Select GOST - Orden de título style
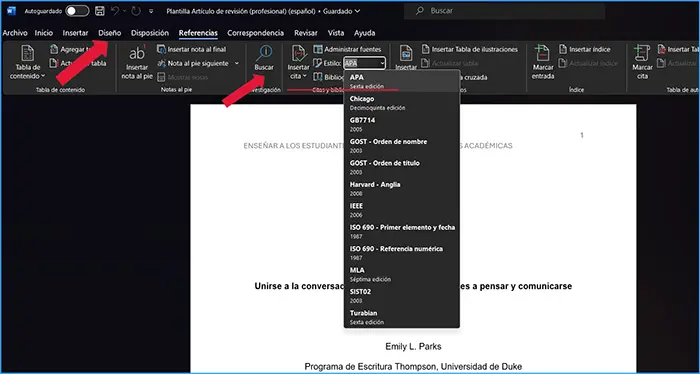Viewport: 700px width, 374px height. (401, 167)
